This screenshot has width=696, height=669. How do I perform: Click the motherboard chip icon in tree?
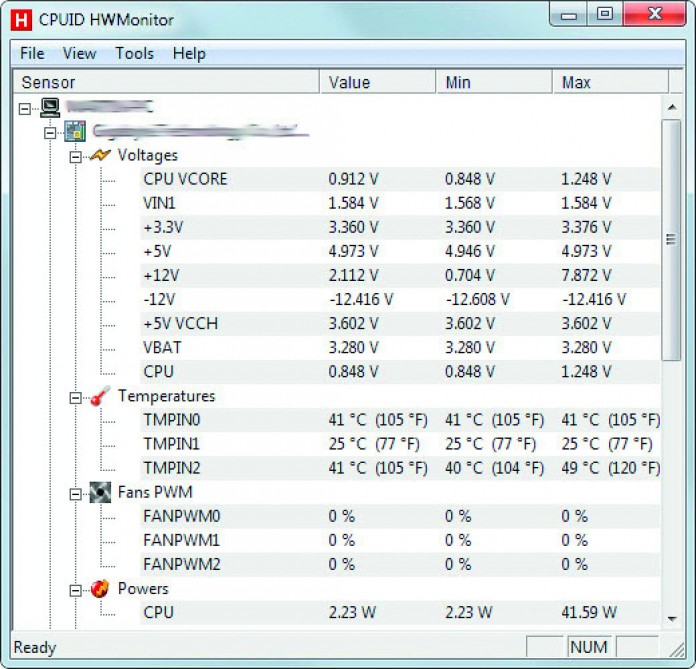pyautogui.click(x=75, y=132)
